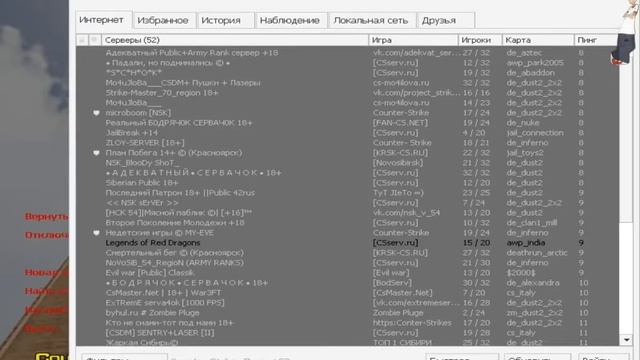Select the Evil war [Public] Classik server
This screenshot has height=360, width=640.
(x=347, y=273)
